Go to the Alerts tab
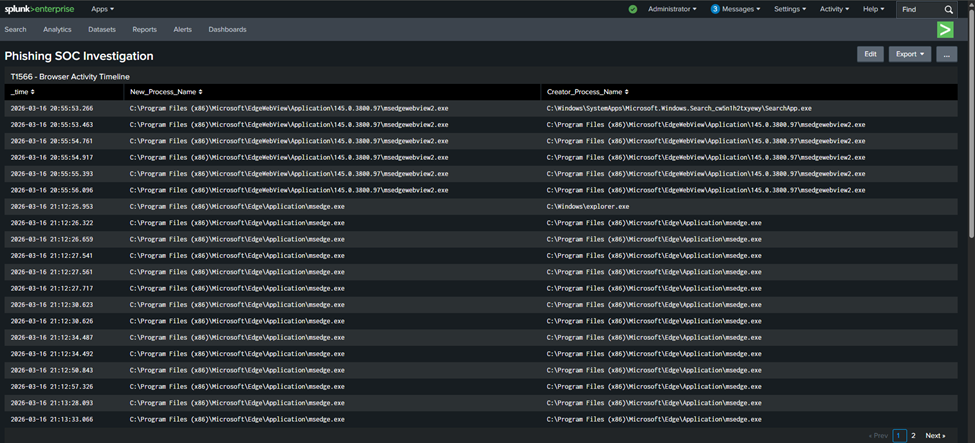975x443 pixels. (183, 29)
